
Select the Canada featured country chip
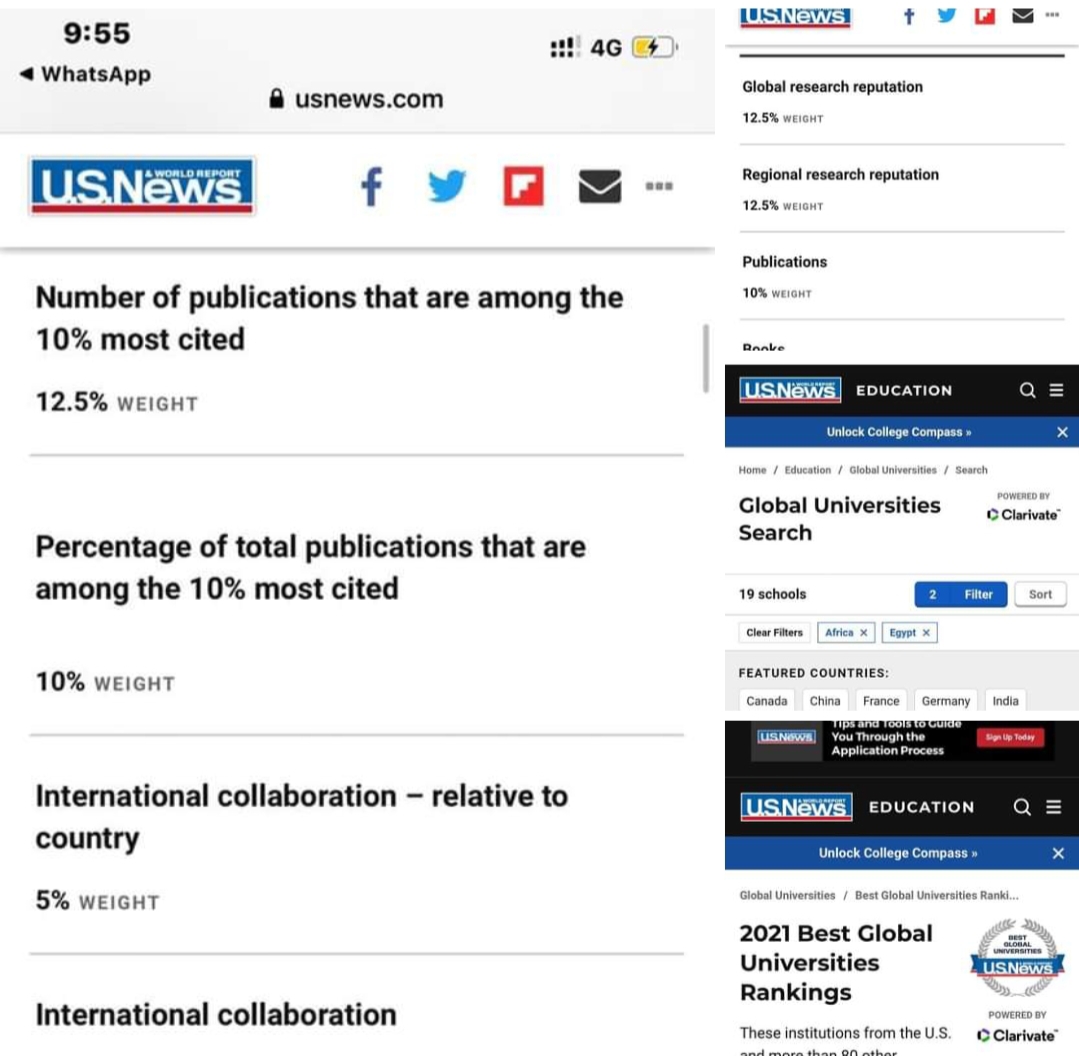coord(766,701)
